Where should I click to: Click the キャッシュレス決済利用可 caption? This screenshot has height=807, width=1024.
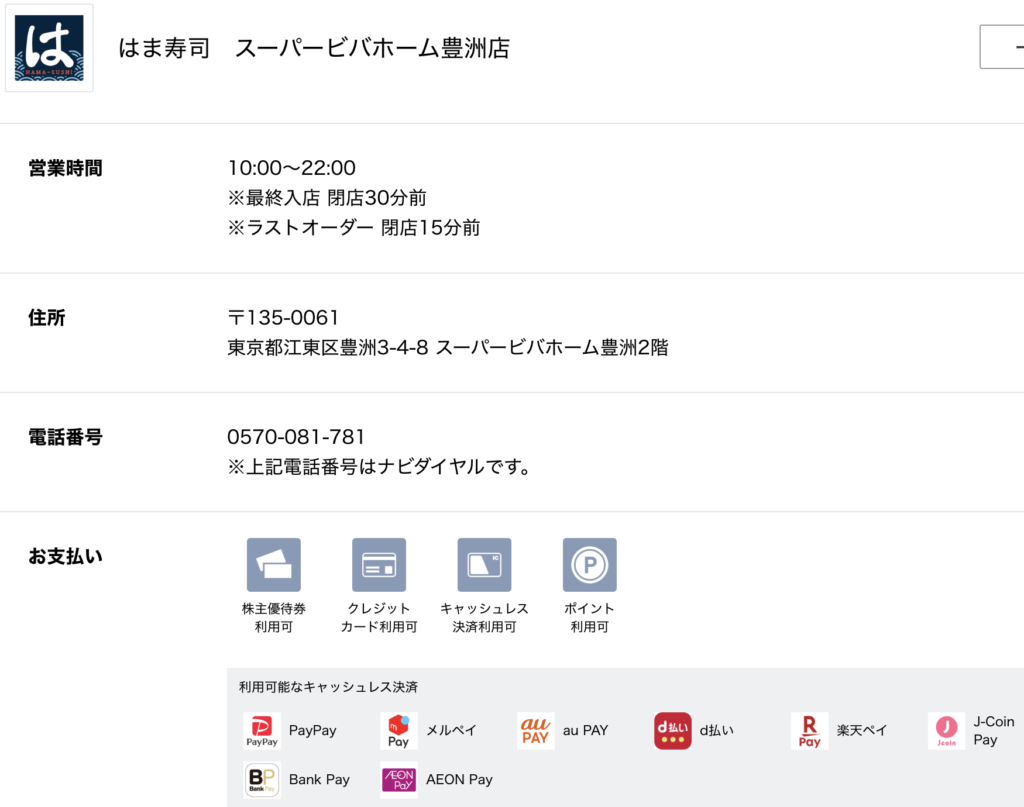(484, 618)
